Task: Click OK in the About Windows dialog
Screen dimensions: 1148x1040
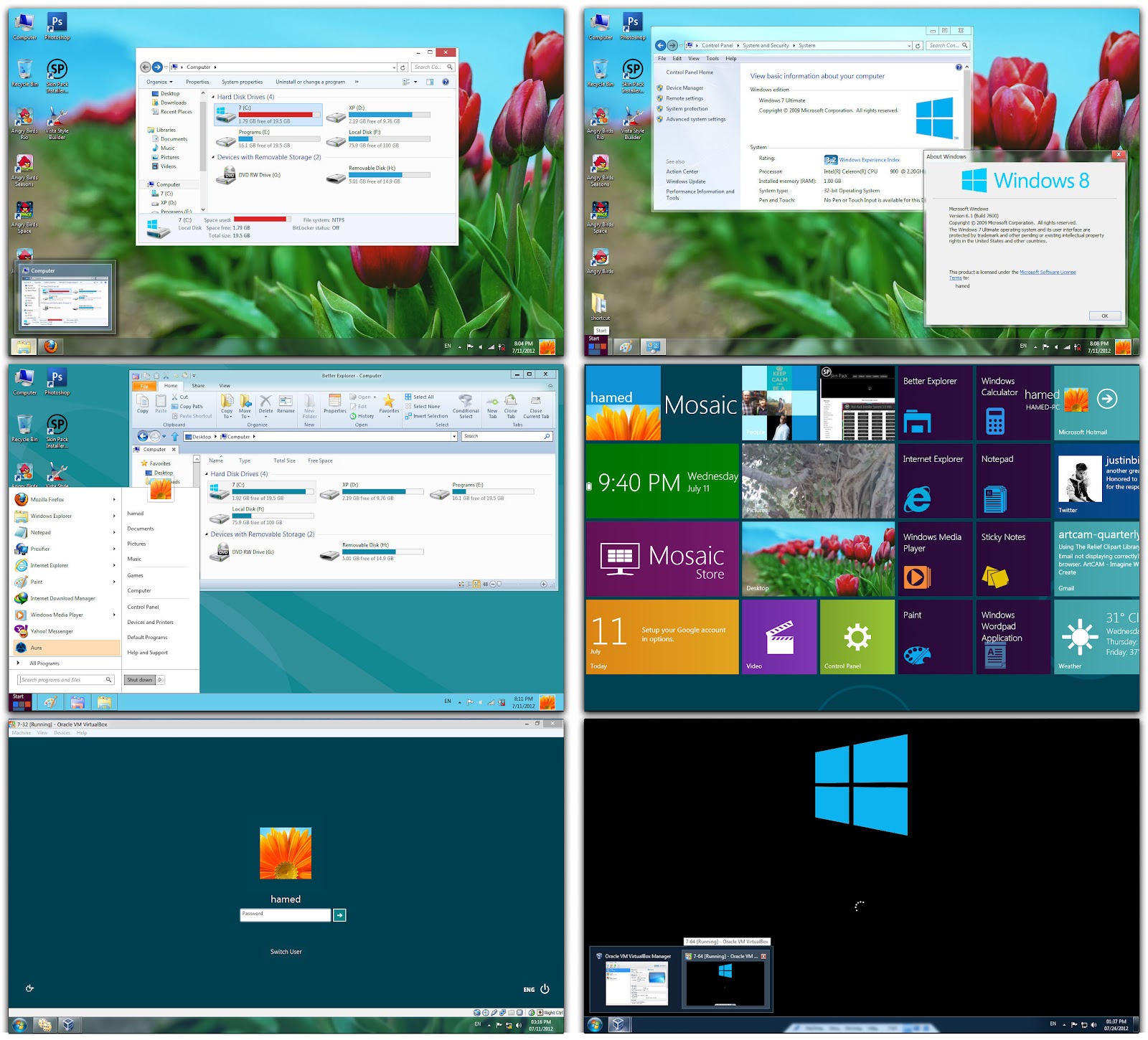Action: [1104, 316]
